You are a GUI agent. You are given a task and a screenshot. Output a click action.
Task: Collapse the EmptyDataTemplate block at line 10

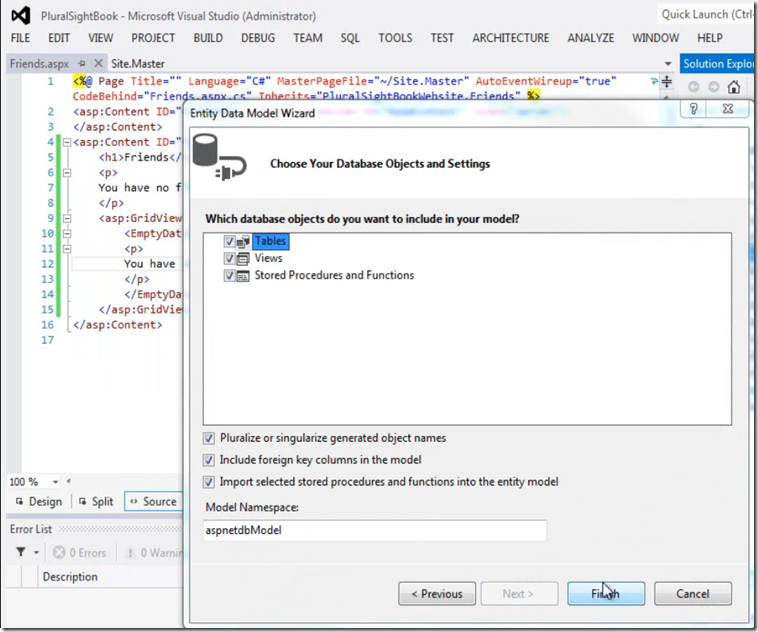coord(67,234)
